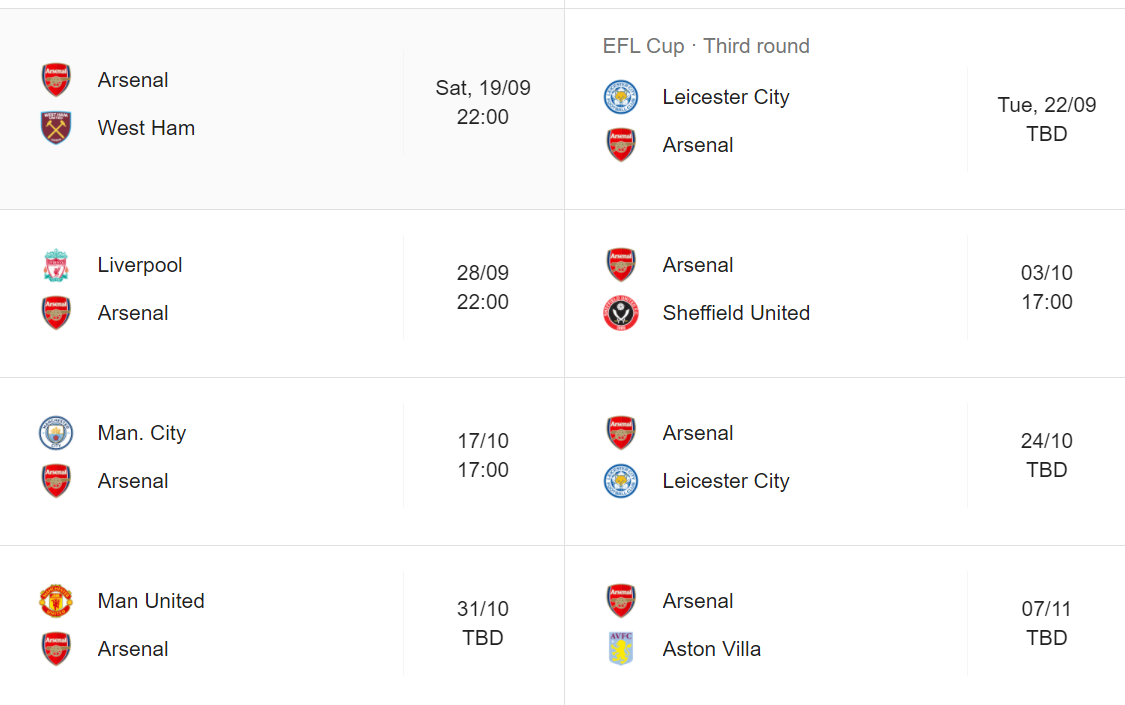Click the Man United club crest

pos(56,601)
